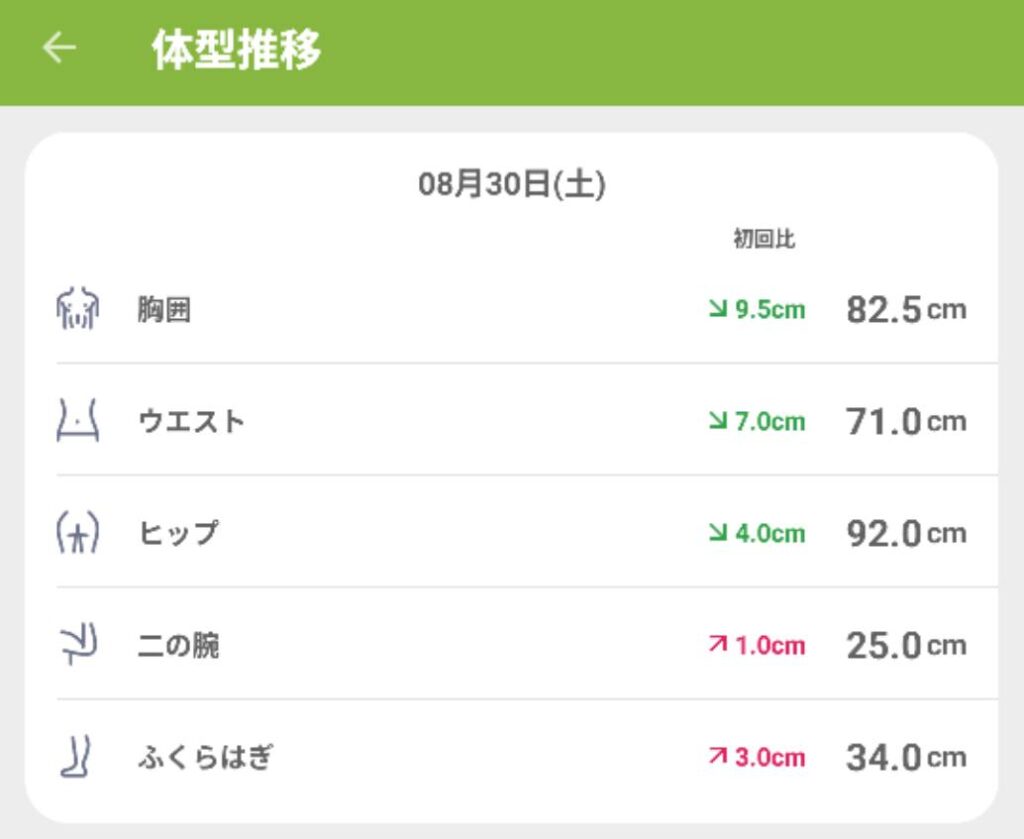Click the waist silhouette icon

(77, 421)
